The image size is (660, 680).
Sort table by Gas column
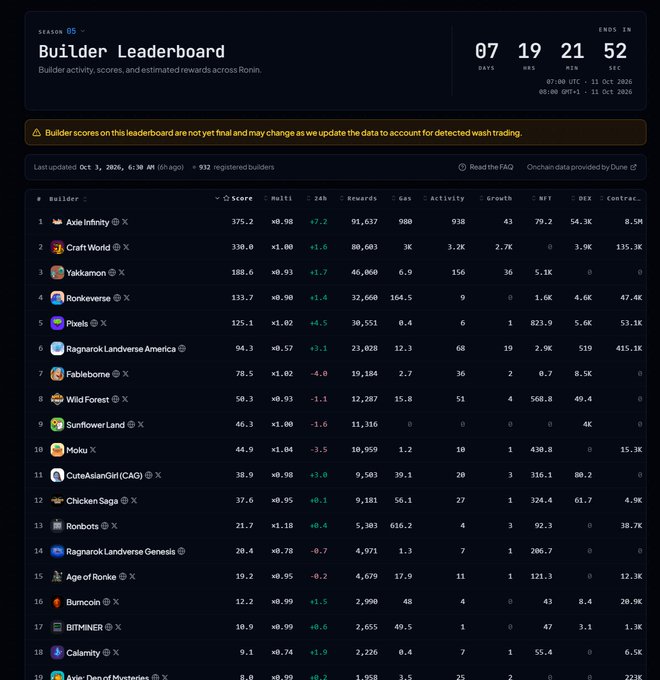402,198
